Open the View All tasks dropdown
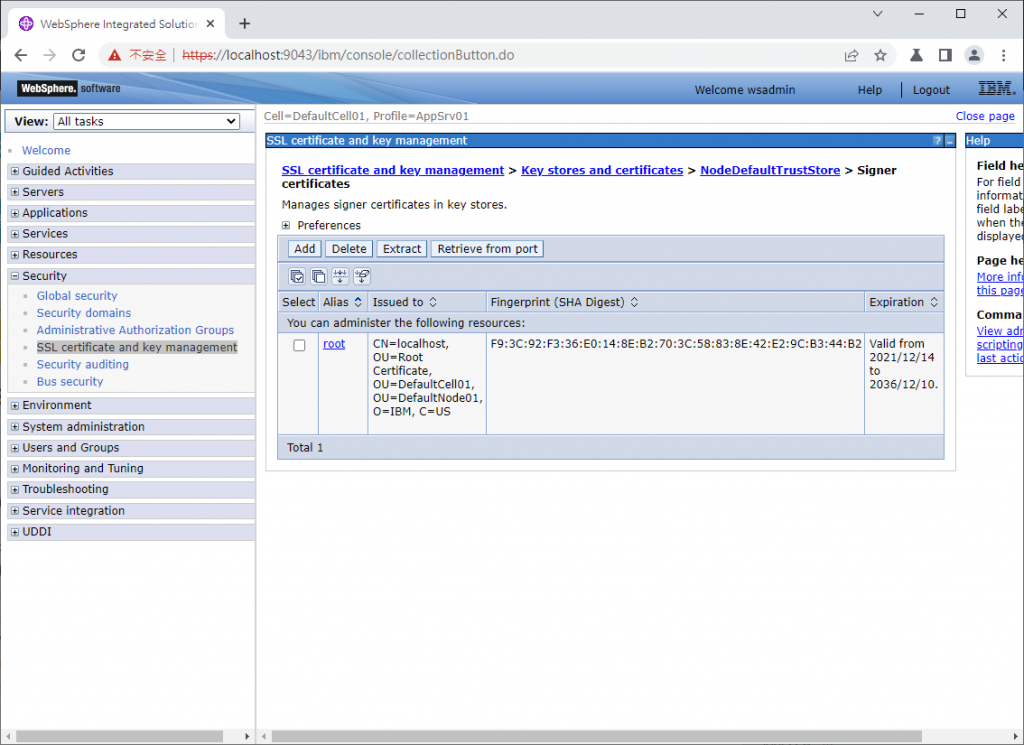This screenshot has width=1024, height=745. coord(147,121)
